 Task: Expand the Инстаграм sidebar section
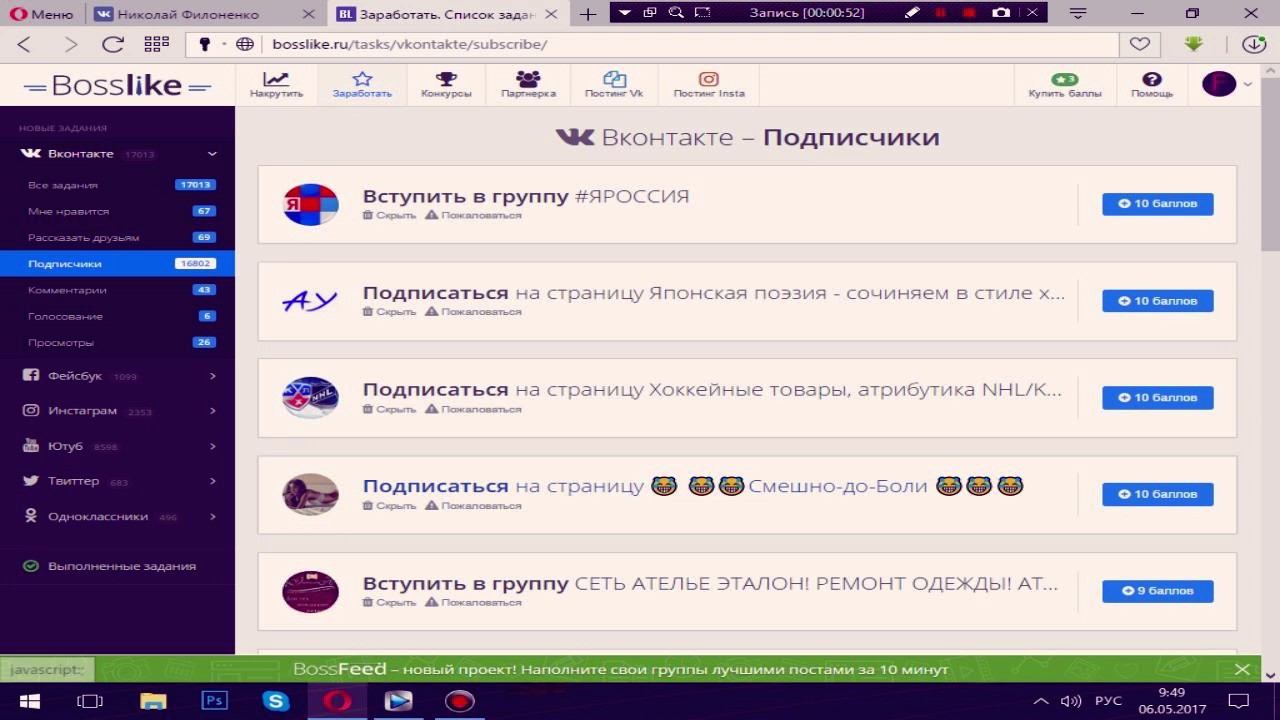212,411
